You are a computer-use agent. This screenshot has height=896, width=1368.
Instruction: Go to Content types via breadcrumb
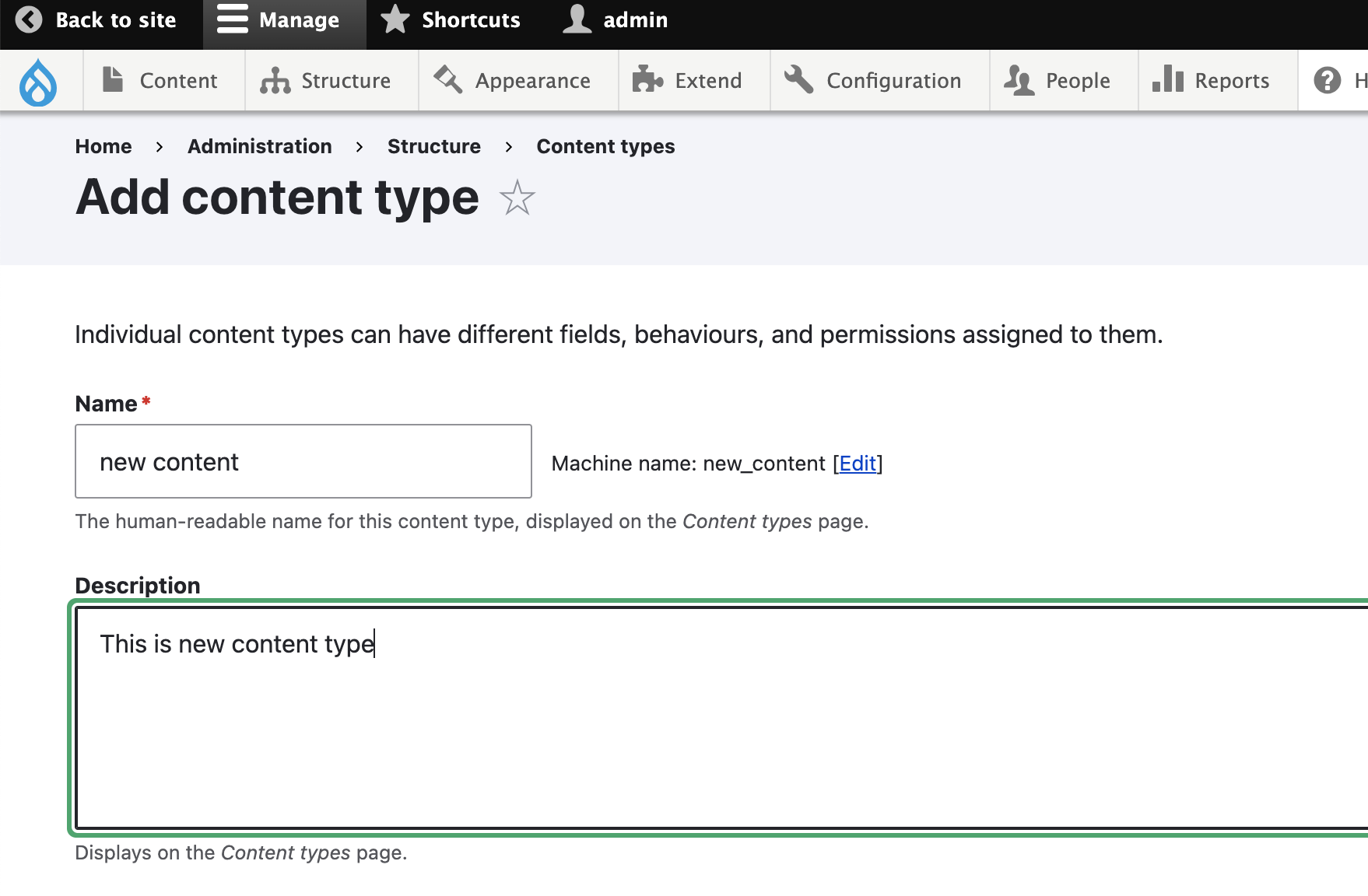click(605, 146)
